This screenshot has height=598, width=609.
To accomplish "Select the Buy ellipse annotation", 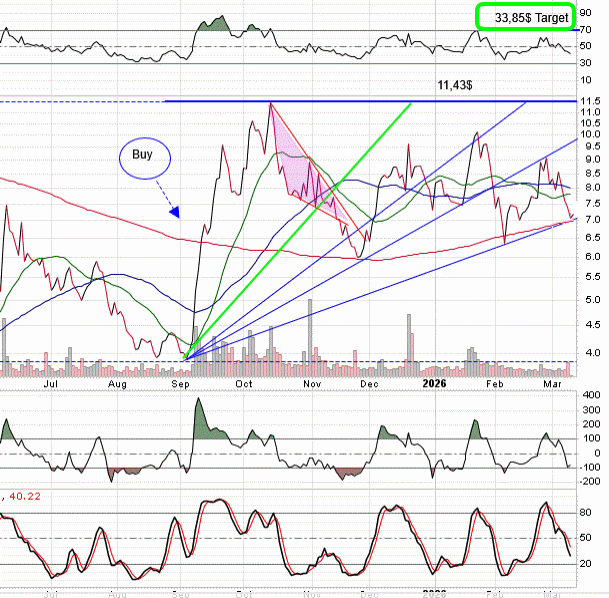I will click(145, 157).
